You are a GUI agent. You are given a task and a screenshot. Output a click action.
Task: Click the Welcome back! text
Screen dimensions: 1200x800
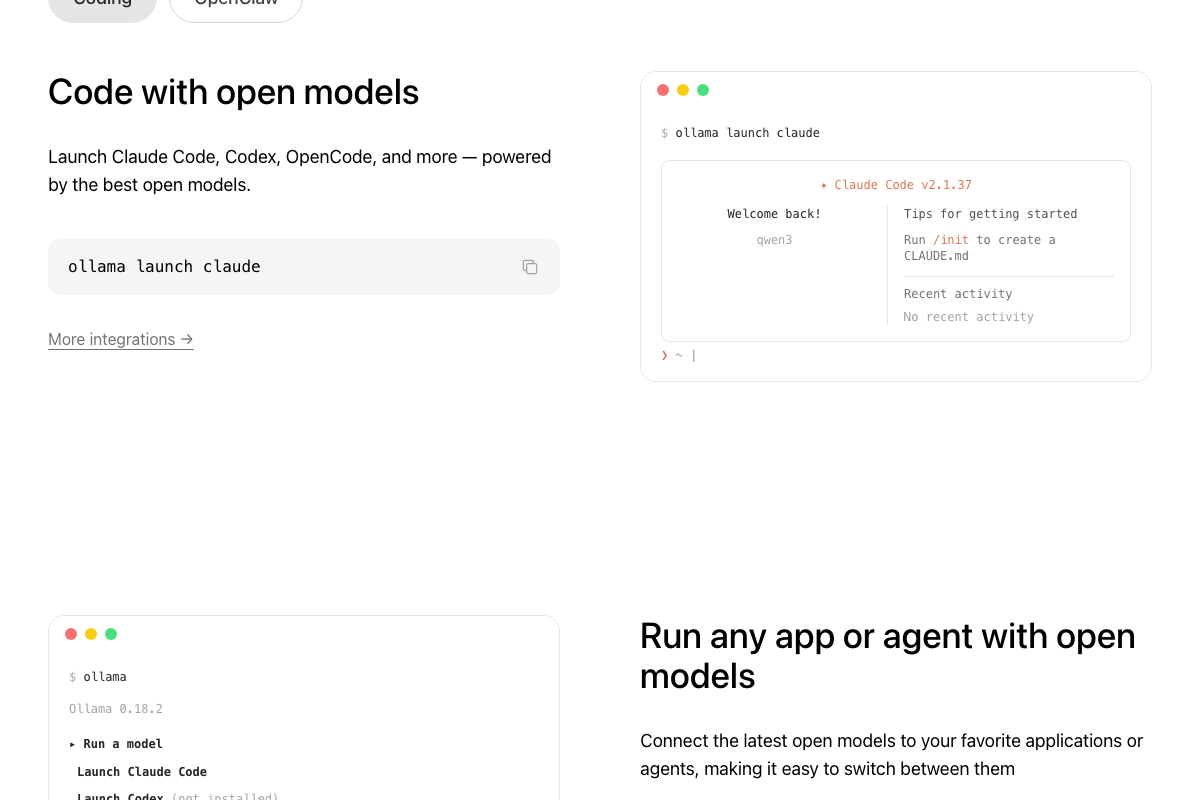774,214
